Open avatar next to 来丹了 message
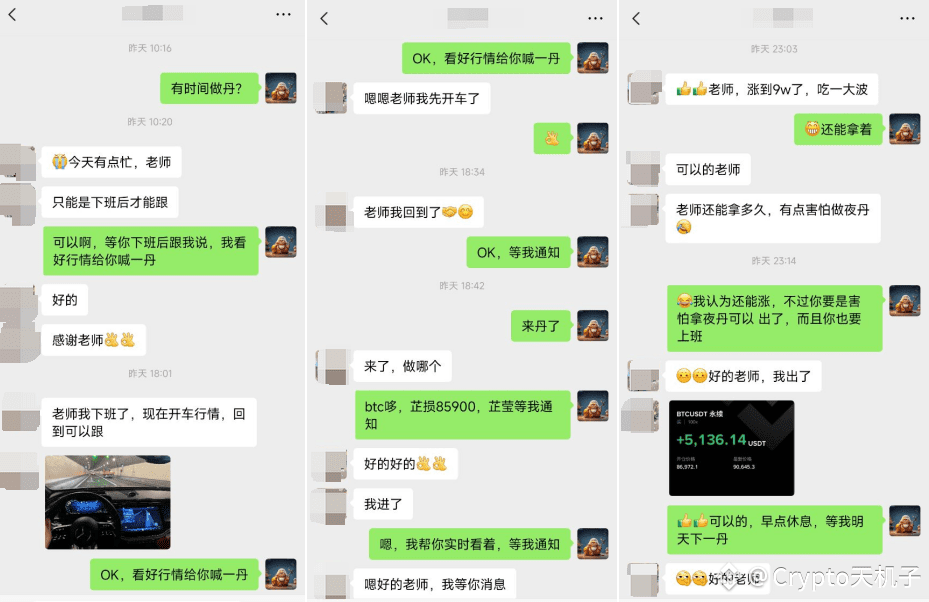Image resolution: width=929 pixels, height=602 pixels. [593, 326]
